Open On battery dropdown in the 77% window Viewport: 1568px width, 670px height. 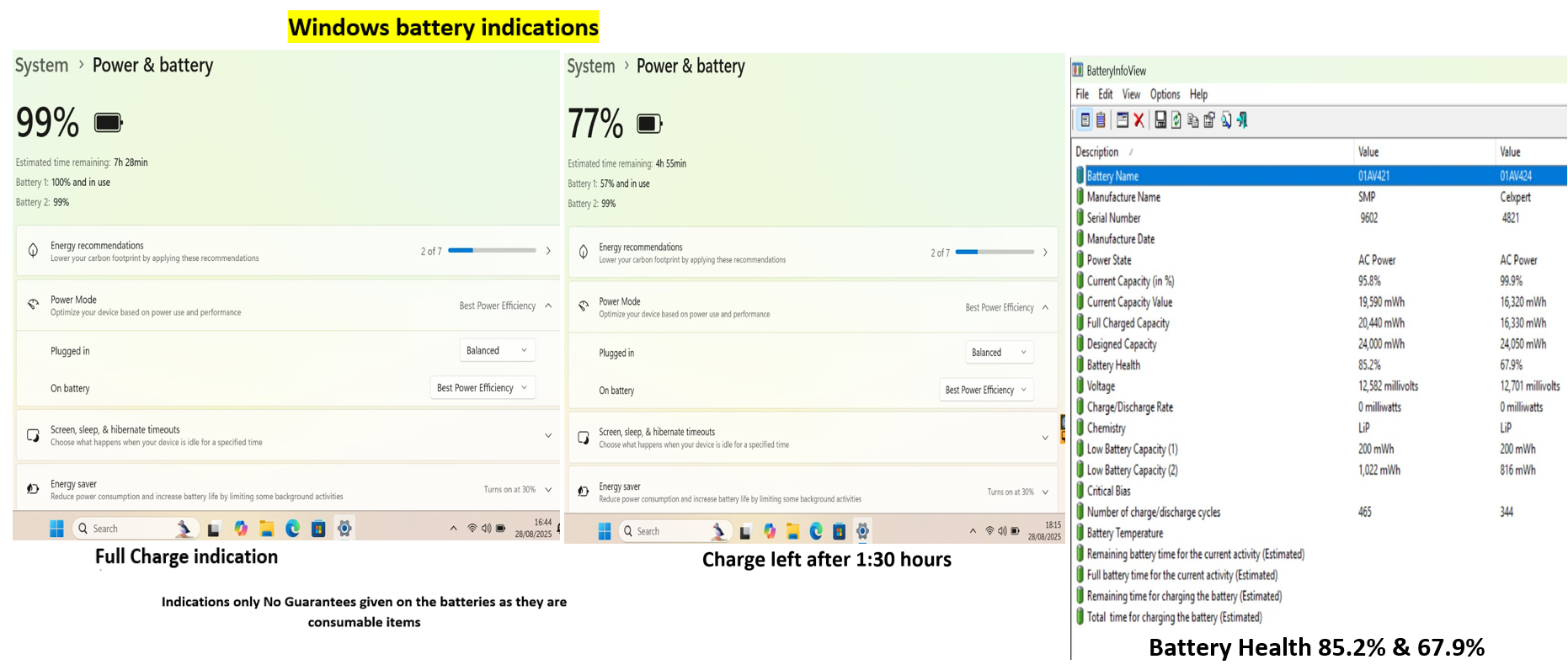click(x=986, y=390)
